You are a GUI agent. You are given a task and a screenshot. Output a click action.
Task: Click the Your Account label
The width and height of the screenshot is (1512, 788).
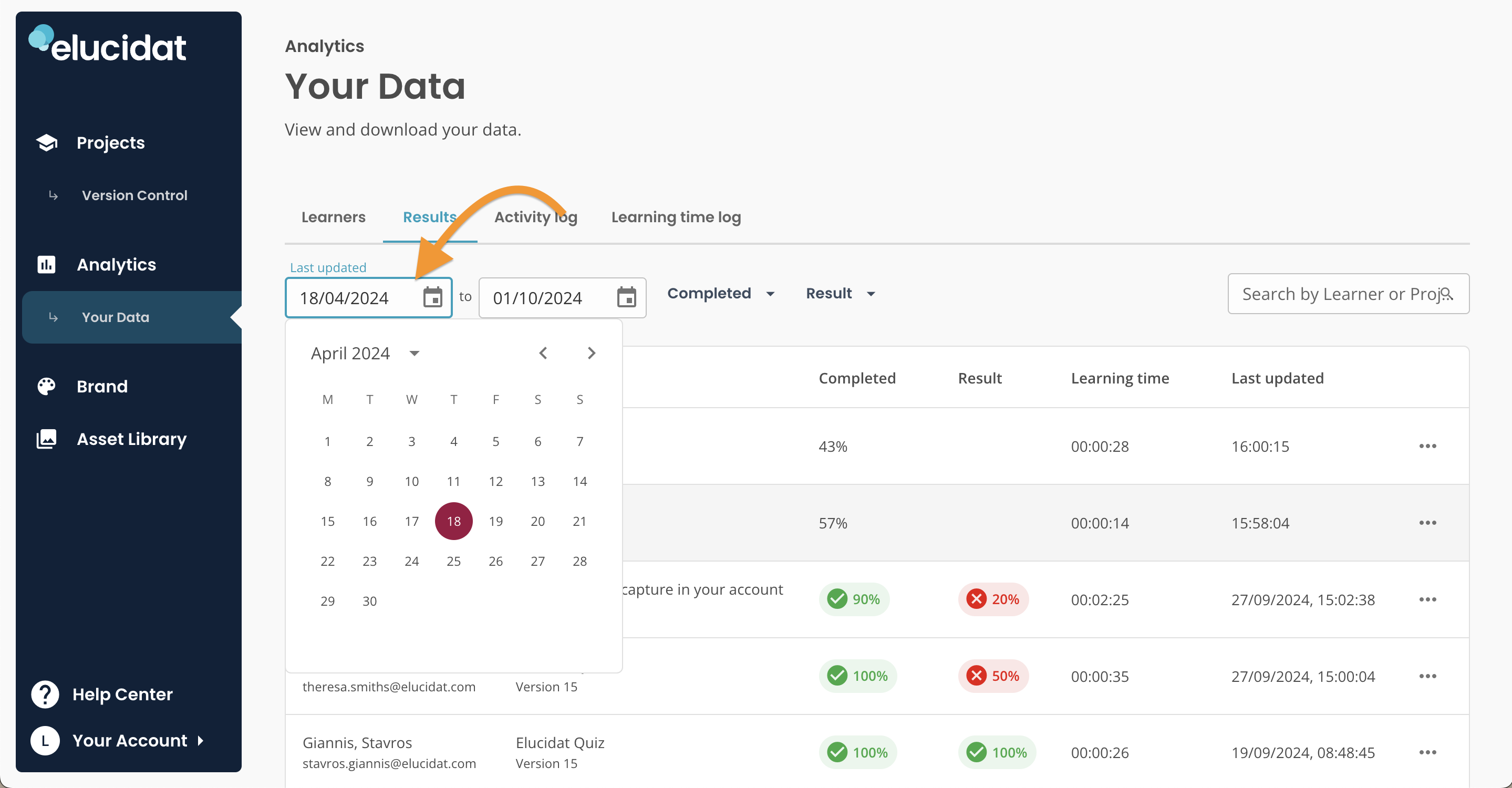click(x=130, y=741)
